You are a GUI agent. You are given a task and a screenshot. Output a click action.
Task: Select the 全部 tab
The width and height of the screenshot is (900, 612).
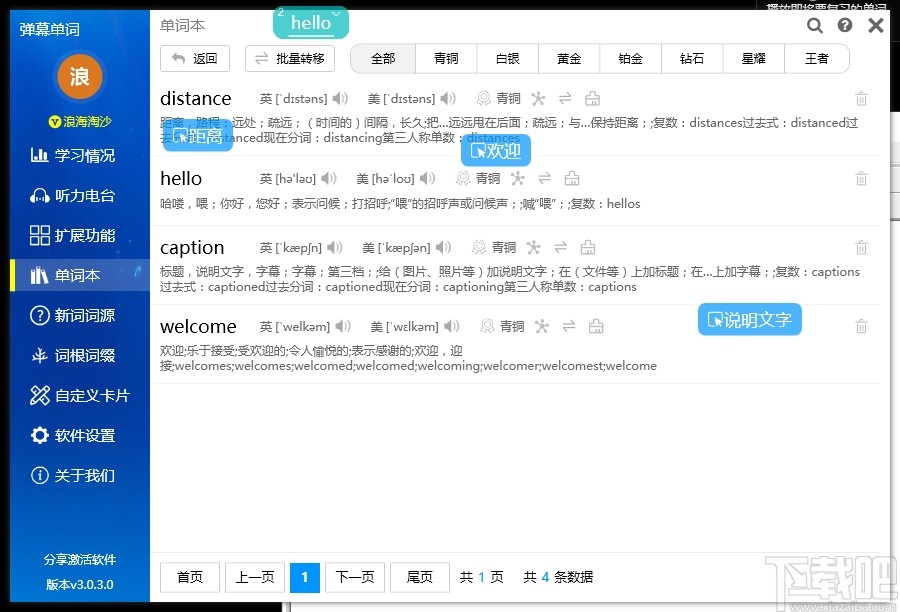(382, 58)
